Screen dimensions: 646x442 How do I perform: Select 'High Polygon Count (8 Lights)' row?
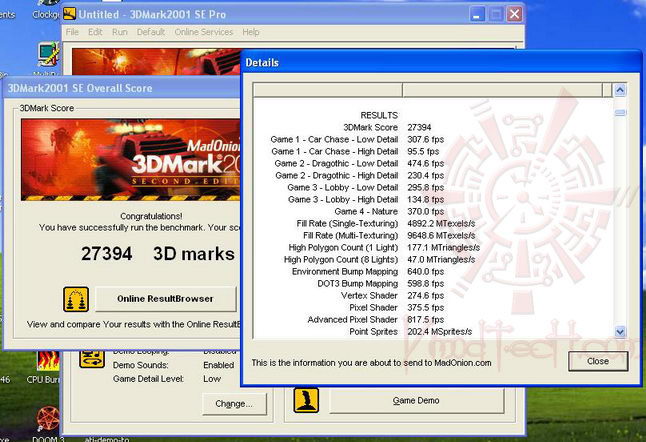click(x=433, y=260)
